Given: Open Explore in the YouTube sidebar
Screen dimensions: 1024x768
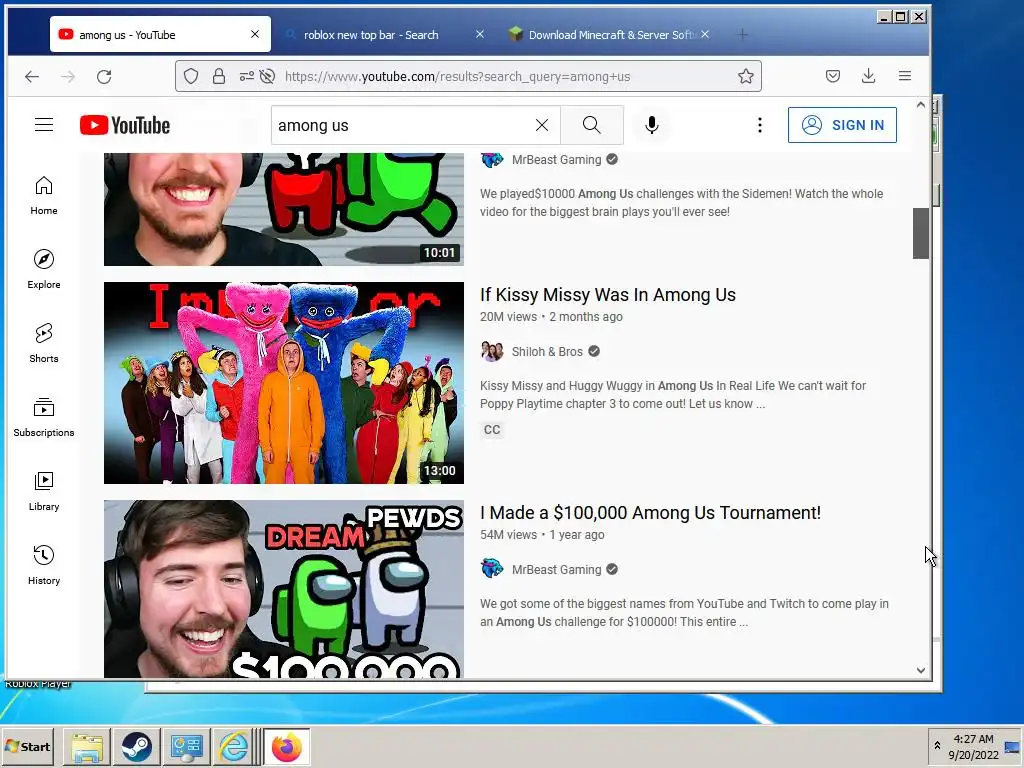Looking at the screenshot, I should 44,269.
